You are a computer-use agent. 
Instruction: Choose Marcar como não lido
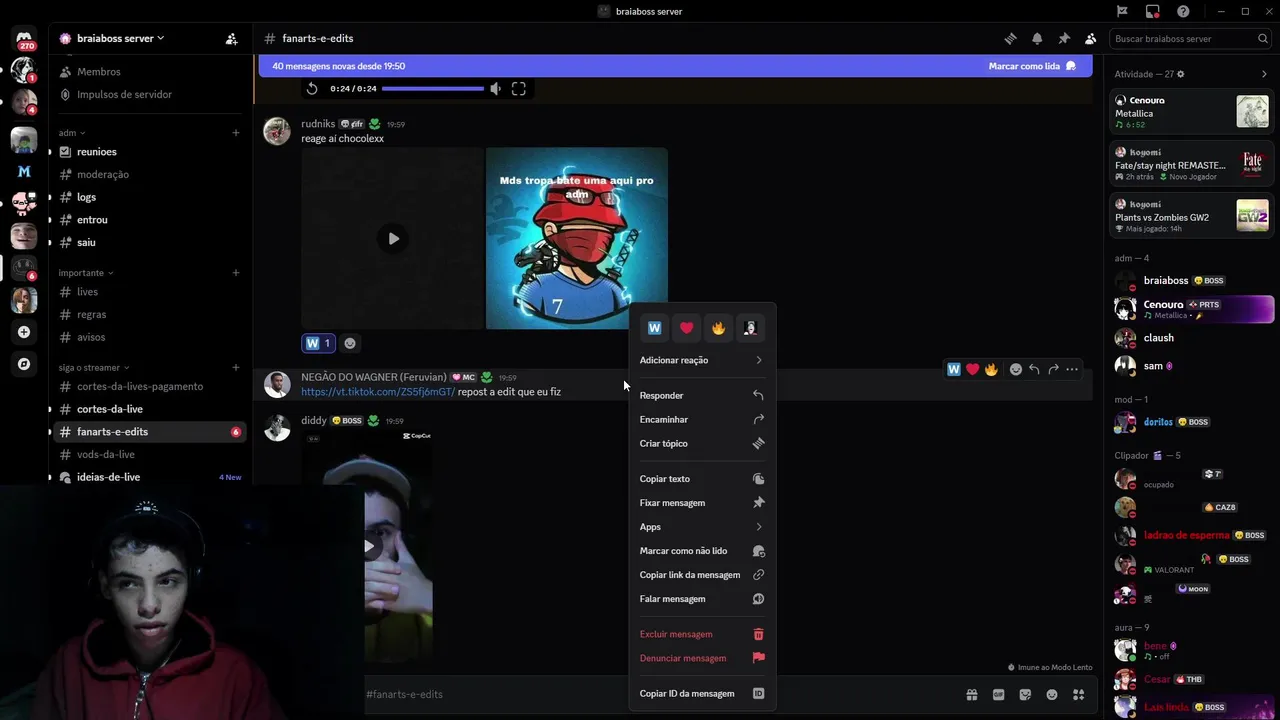(x=702, y=551)
